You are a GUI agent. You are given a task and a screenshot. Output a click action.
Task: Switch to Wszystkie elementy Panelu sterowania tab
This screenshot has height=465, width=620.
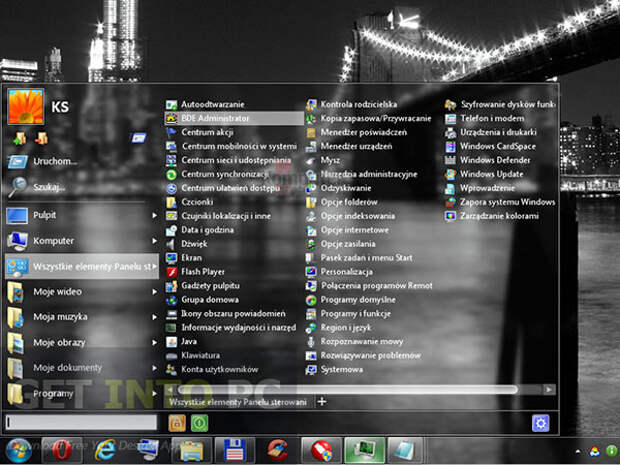tap(239, 402)
